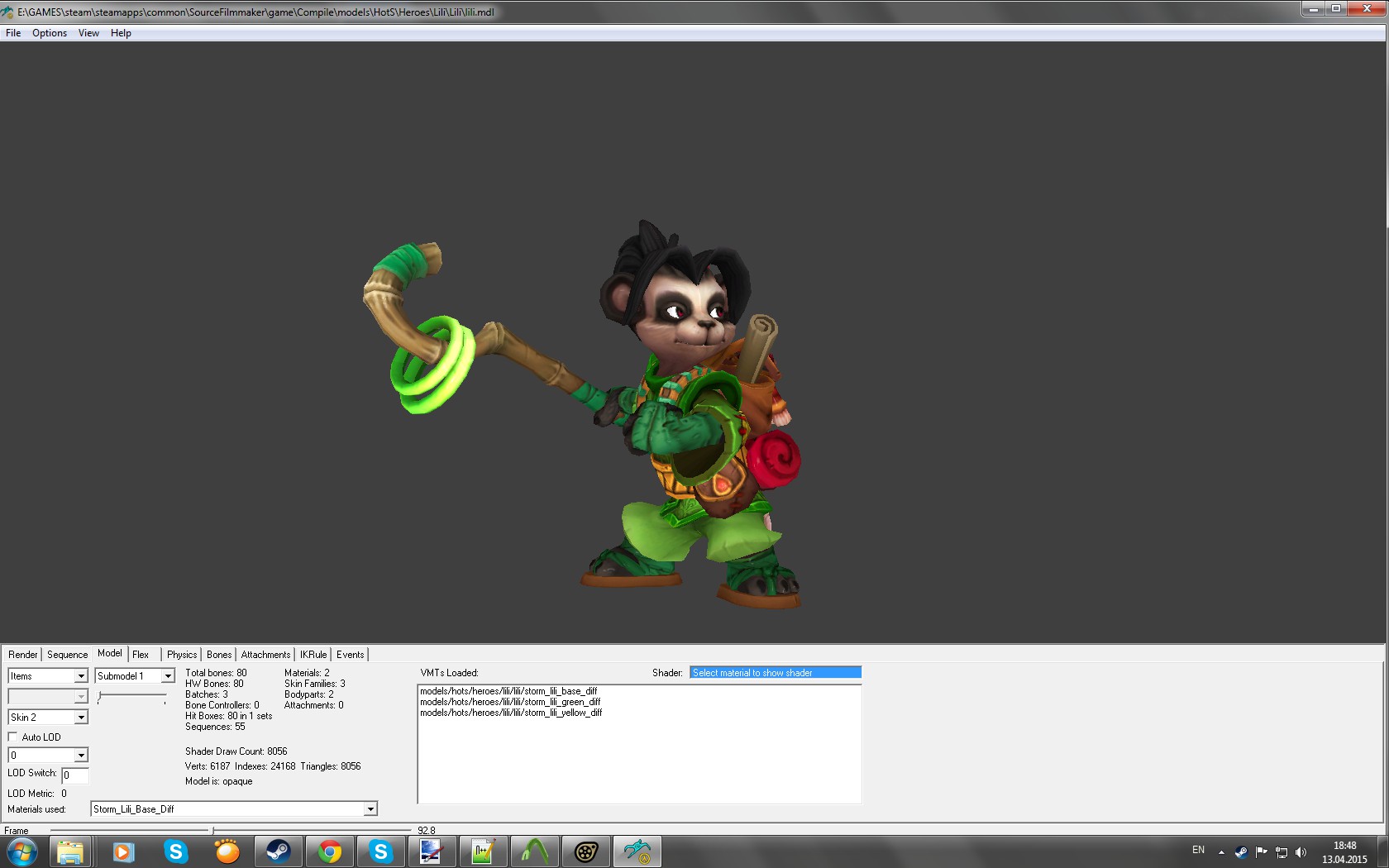Minimize the model viewer window
The width and height of the screenshot is (1389, 868).
(x=1313, y=9)
